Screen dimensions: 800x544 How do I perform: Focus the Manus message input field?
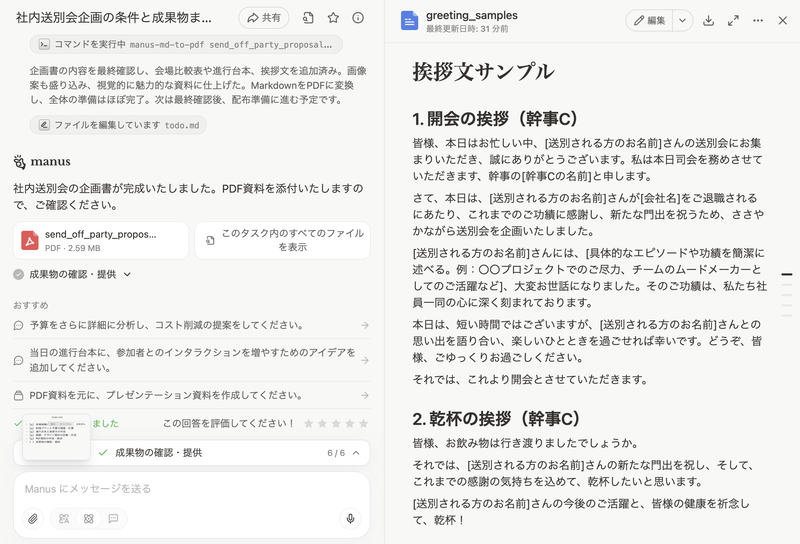[x=190, y=488]
